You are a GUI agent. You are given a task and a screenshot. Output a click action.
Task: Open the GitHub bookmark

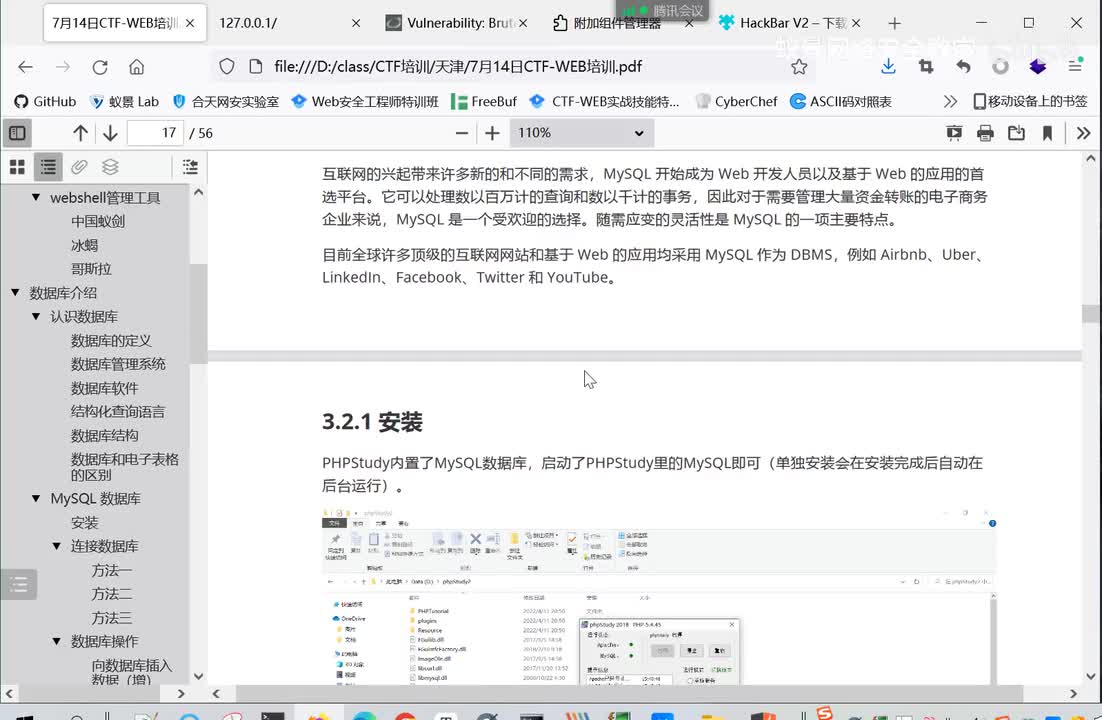tap(45, 101)
